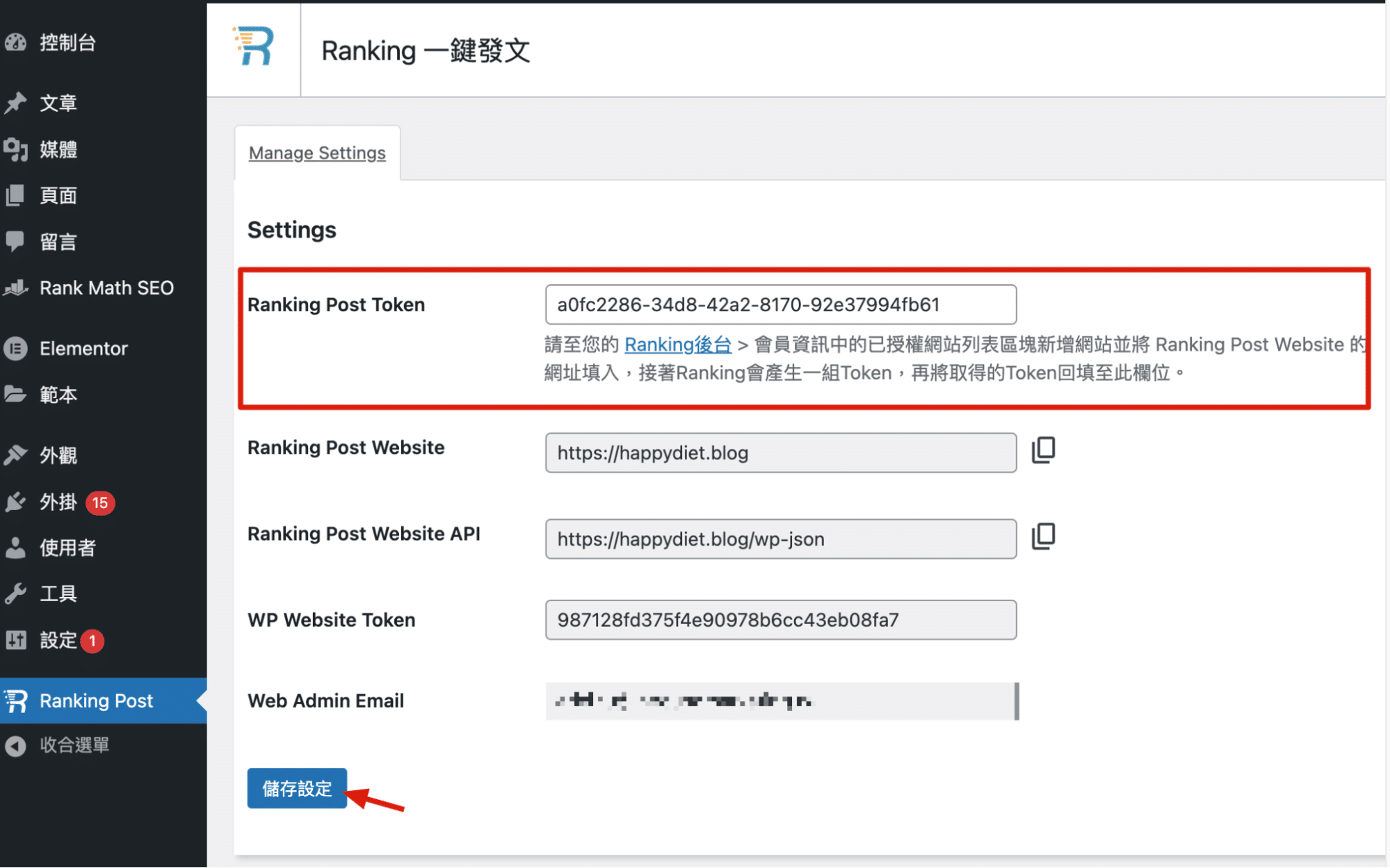Open the 工具 wrench icon

click(15, 594)
